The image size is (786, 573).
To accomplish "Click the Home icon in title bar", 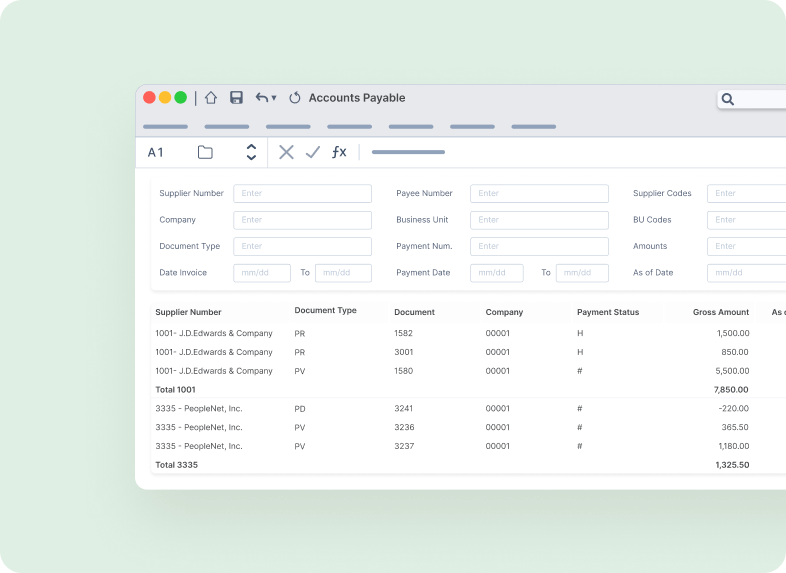I will [x=211, y=98].
